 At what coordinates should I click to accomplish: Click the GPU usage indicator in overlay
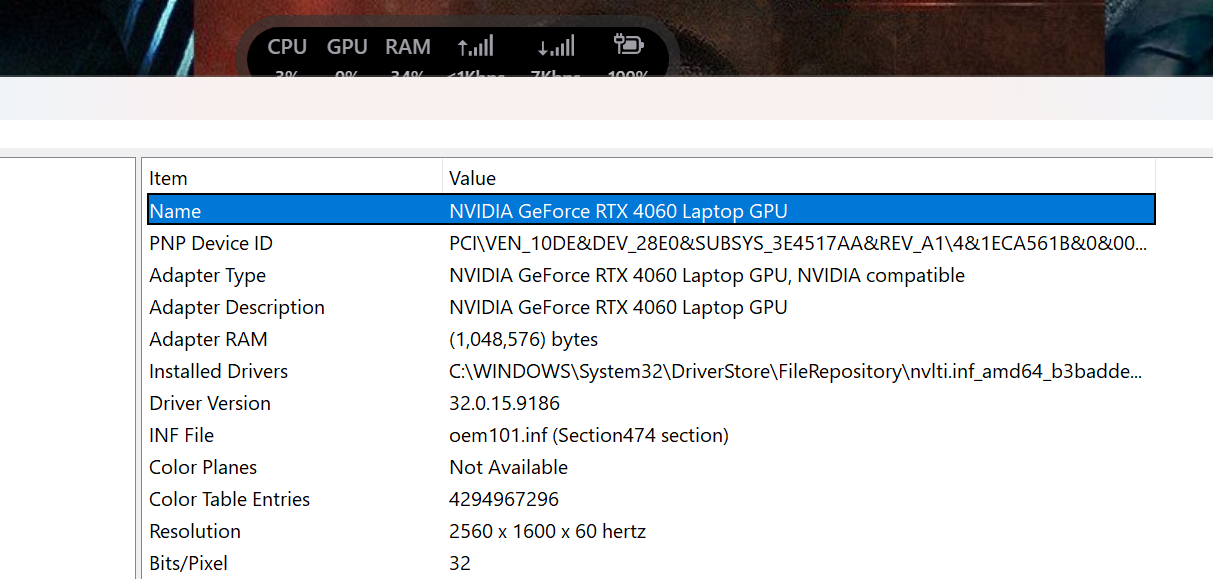(x=347, y=56)
